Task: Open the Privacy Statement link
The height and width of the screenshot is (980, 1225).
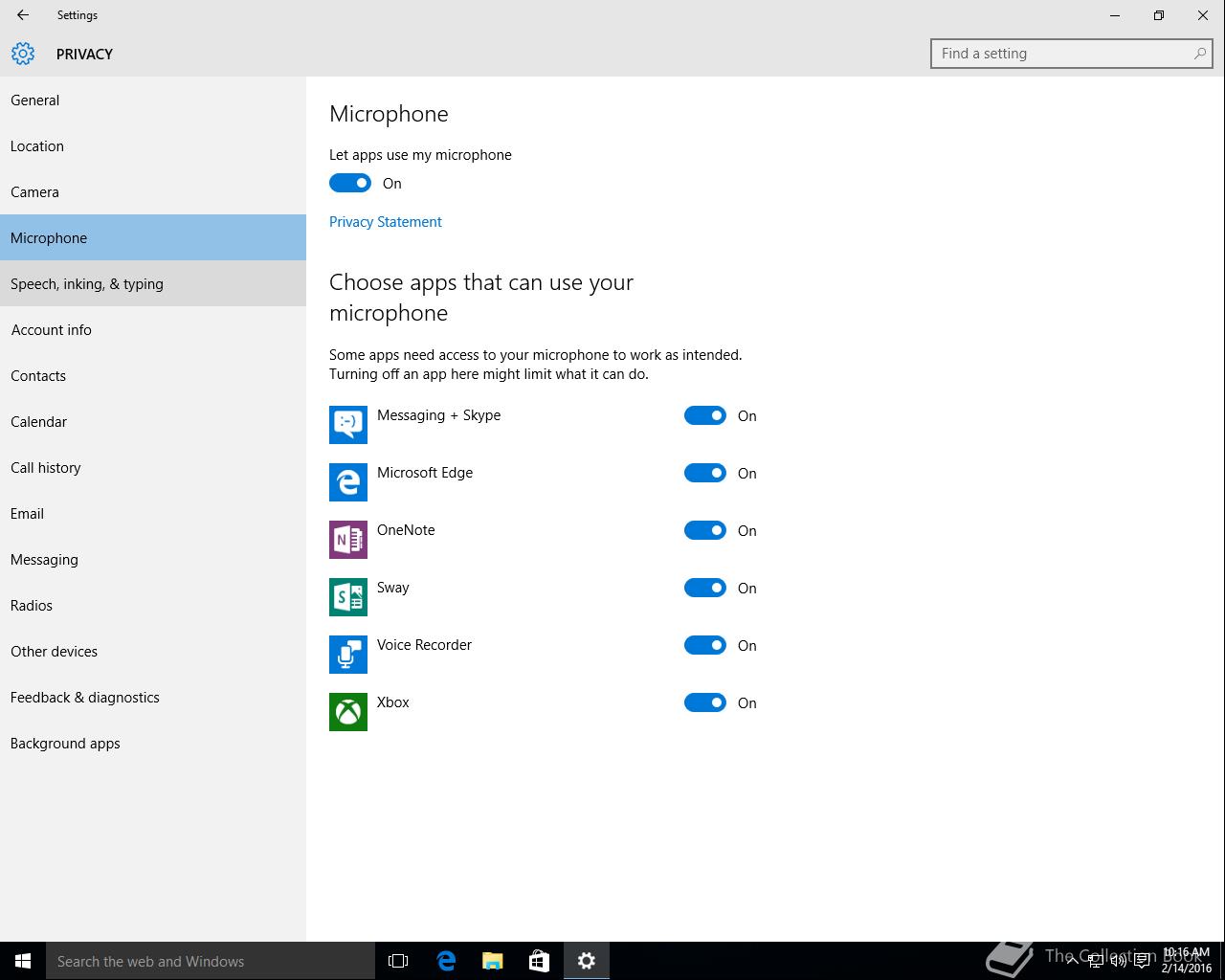Action: (x=386, y=222)
